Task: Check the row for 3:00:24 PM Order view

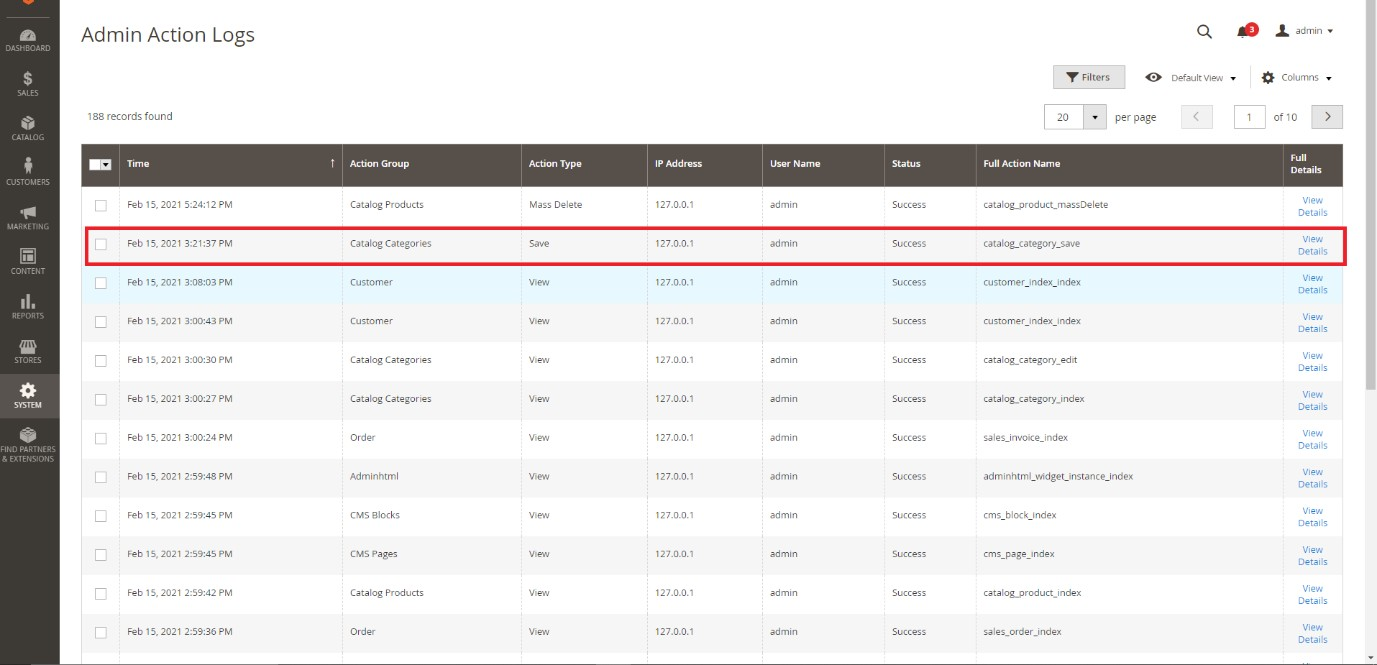Action: tap(100, 438)
